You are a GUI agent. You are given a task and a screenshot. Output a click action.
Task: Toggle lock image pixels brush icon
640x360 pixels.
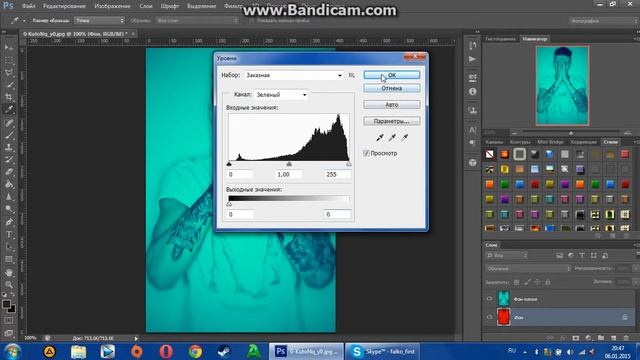(527, 282)
